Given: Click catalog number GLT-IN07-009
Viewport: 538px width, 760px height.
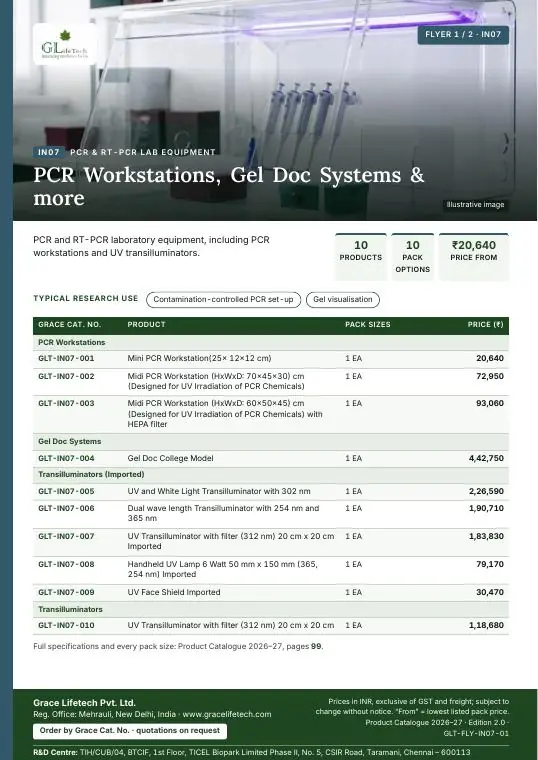Looking at the screenshot, I should (66, 593).
